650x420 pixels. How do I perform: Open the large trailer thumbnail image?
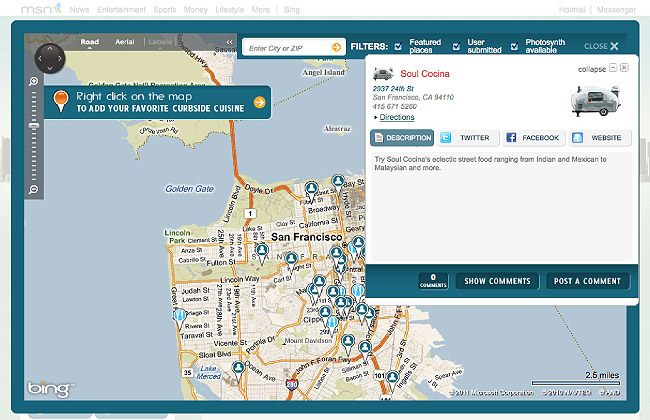(596, 101)
